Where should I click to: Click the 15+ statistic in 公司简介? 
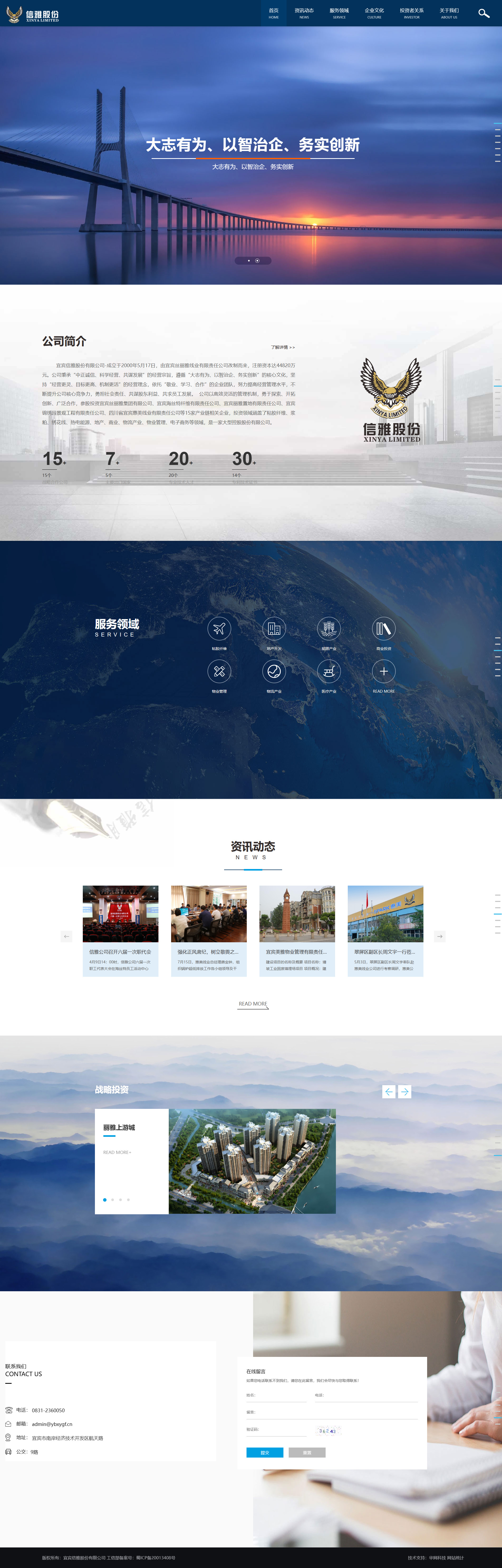54,459
